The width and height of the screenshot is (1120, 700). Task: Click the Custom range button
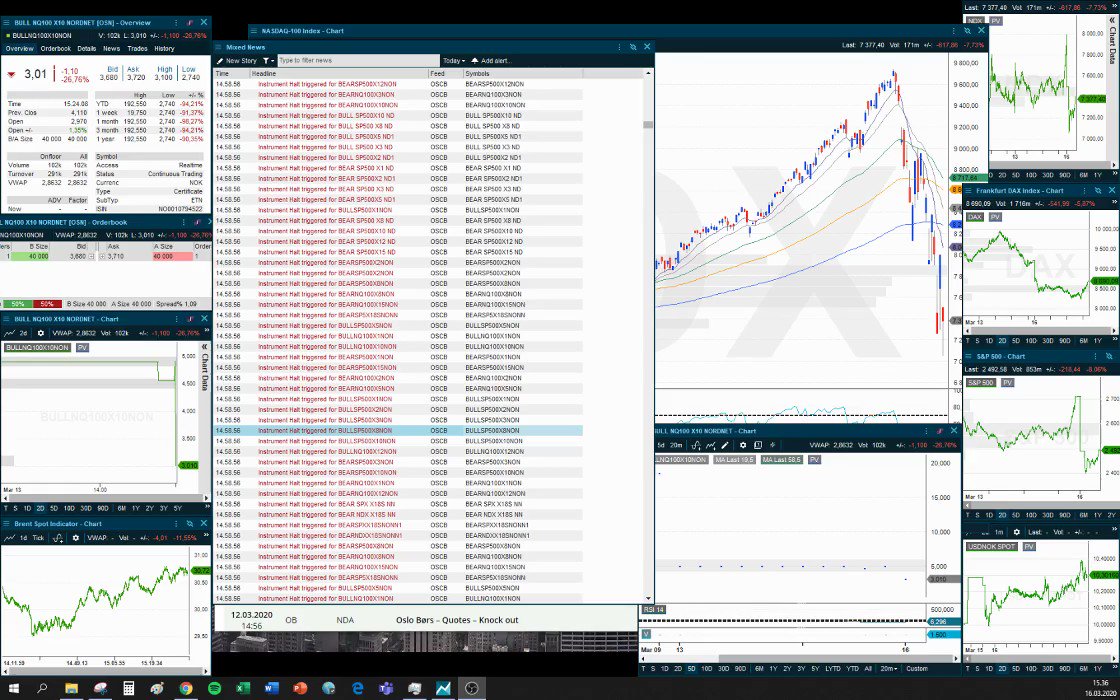click(917, 669)
